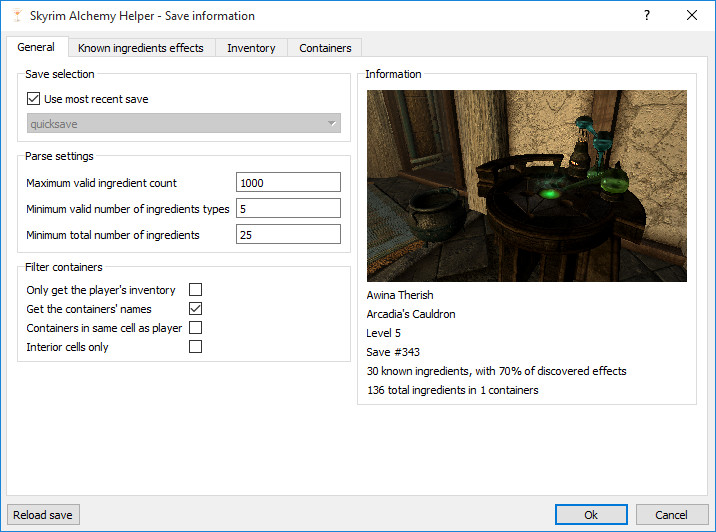The image size is (716, 532).
Task: Click the Skyrim Alchemy Helper title icon
Action: click(x=17, y=16)
